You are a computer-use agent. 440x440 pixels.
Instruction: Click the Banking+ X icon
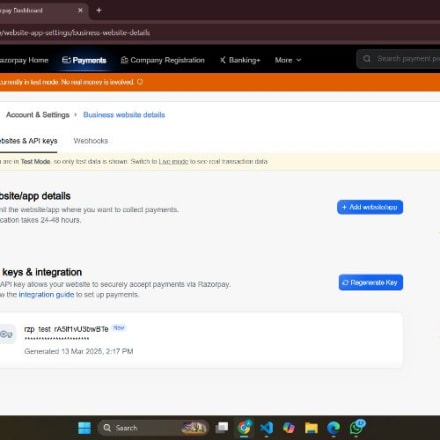point(223,60)
